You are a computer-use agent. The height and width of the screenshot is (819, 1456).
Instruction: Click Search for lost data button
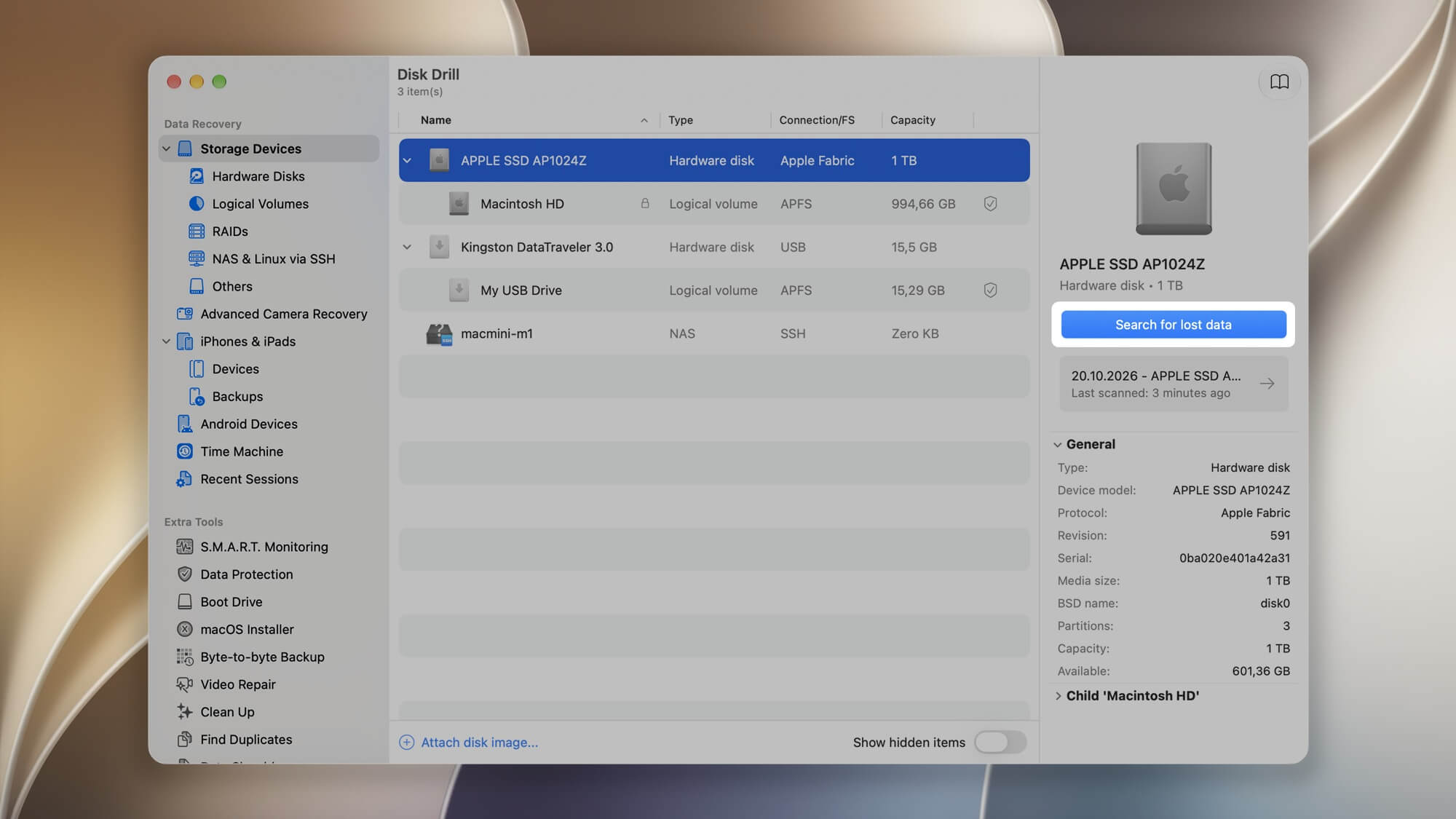pos(1174,325)
